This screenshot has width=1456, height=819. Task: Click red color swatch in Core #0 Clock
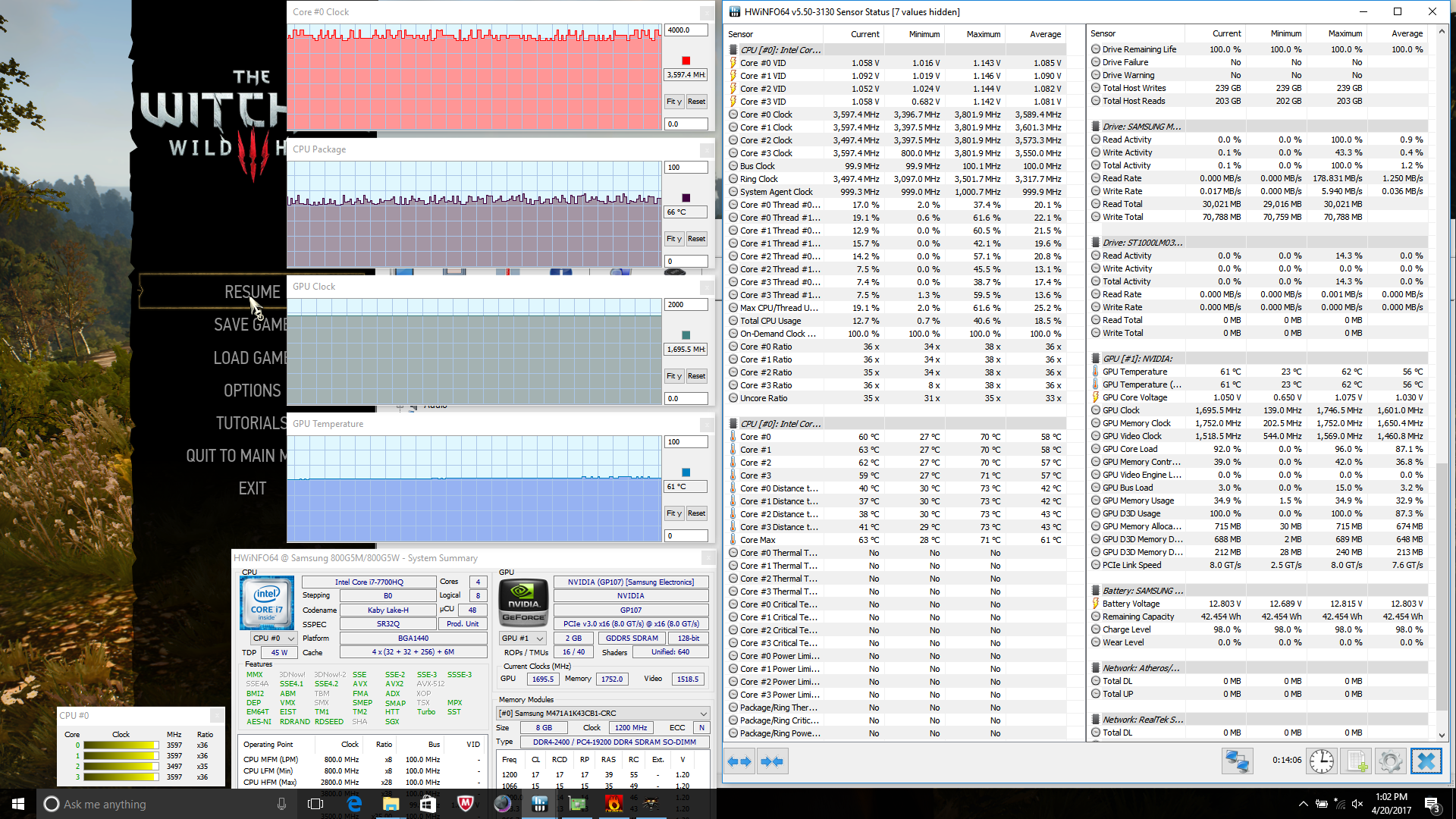686,61
